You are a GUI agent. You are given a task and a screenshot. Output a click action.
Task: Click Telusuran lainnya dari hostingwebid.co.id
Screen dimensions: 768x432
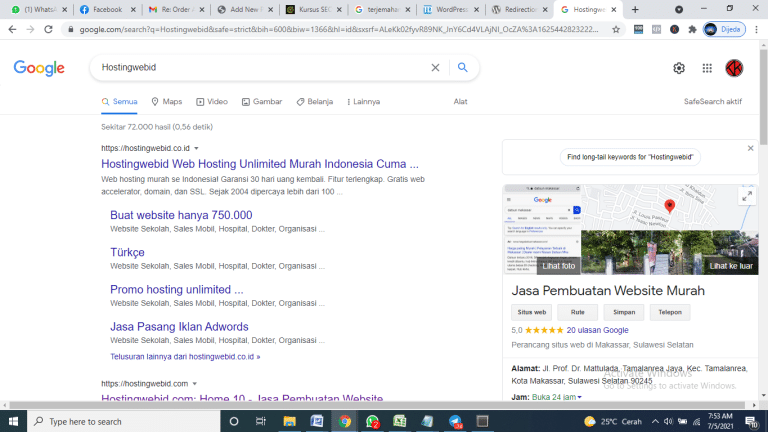(x=185, y=357)
